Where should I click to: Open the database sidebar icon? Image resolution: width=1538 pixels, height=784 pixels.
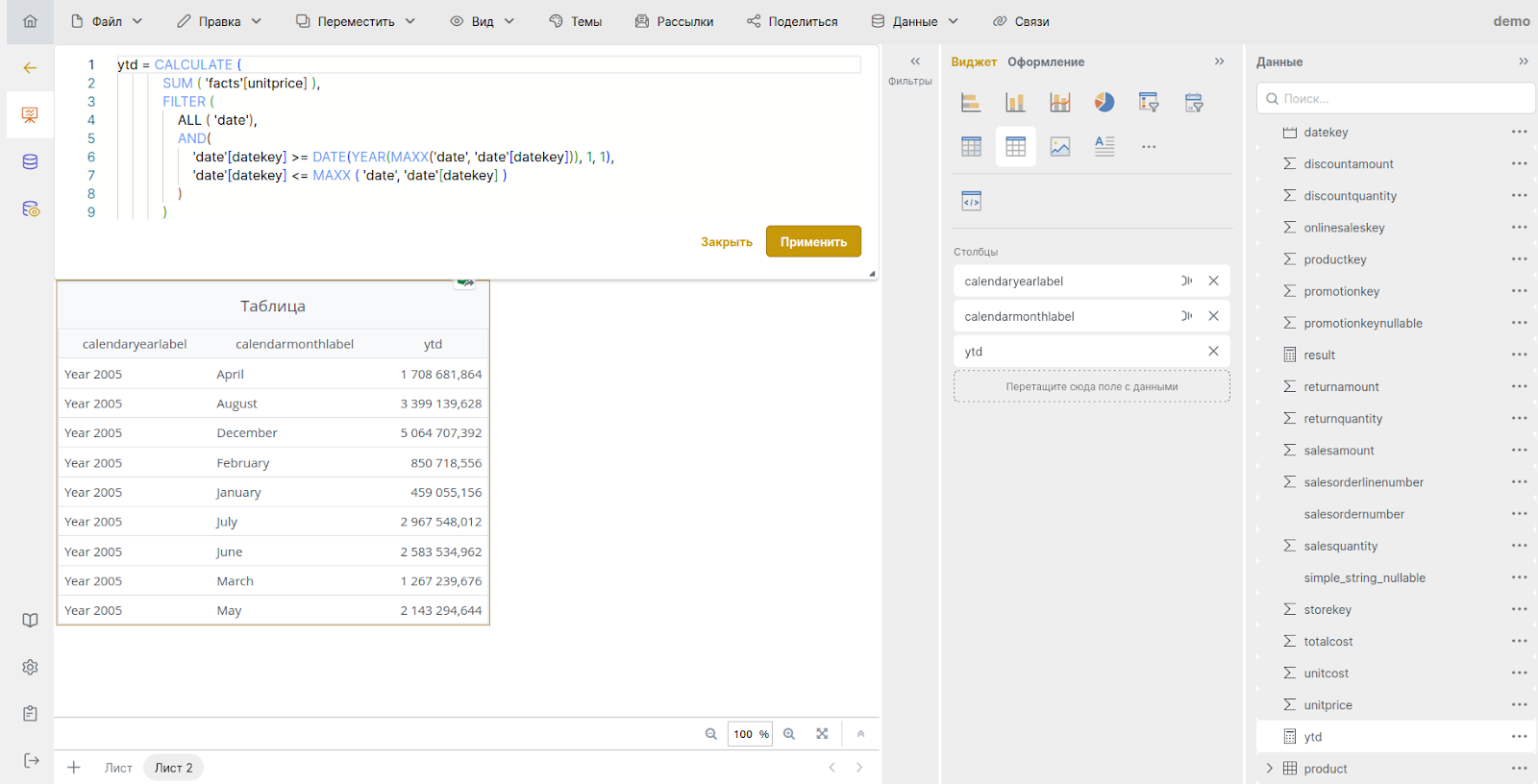point(30,162)
